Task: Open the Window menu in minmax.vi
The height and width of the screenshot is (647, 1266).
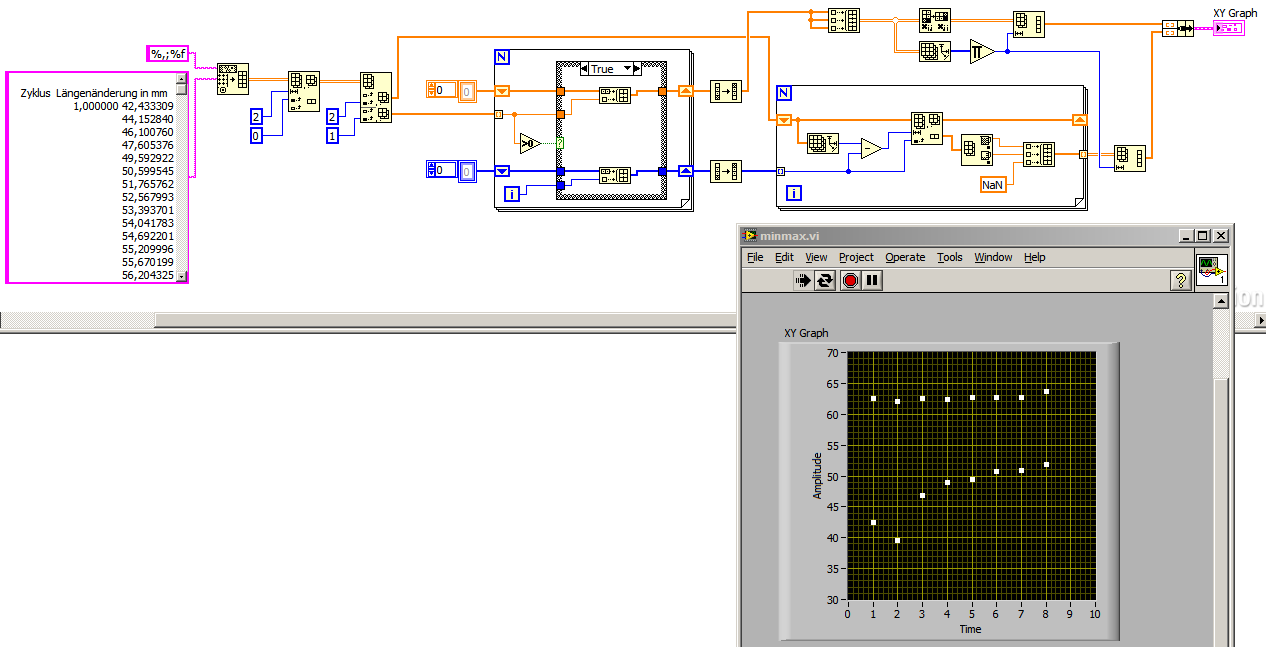Action: (x=994, y=257)
